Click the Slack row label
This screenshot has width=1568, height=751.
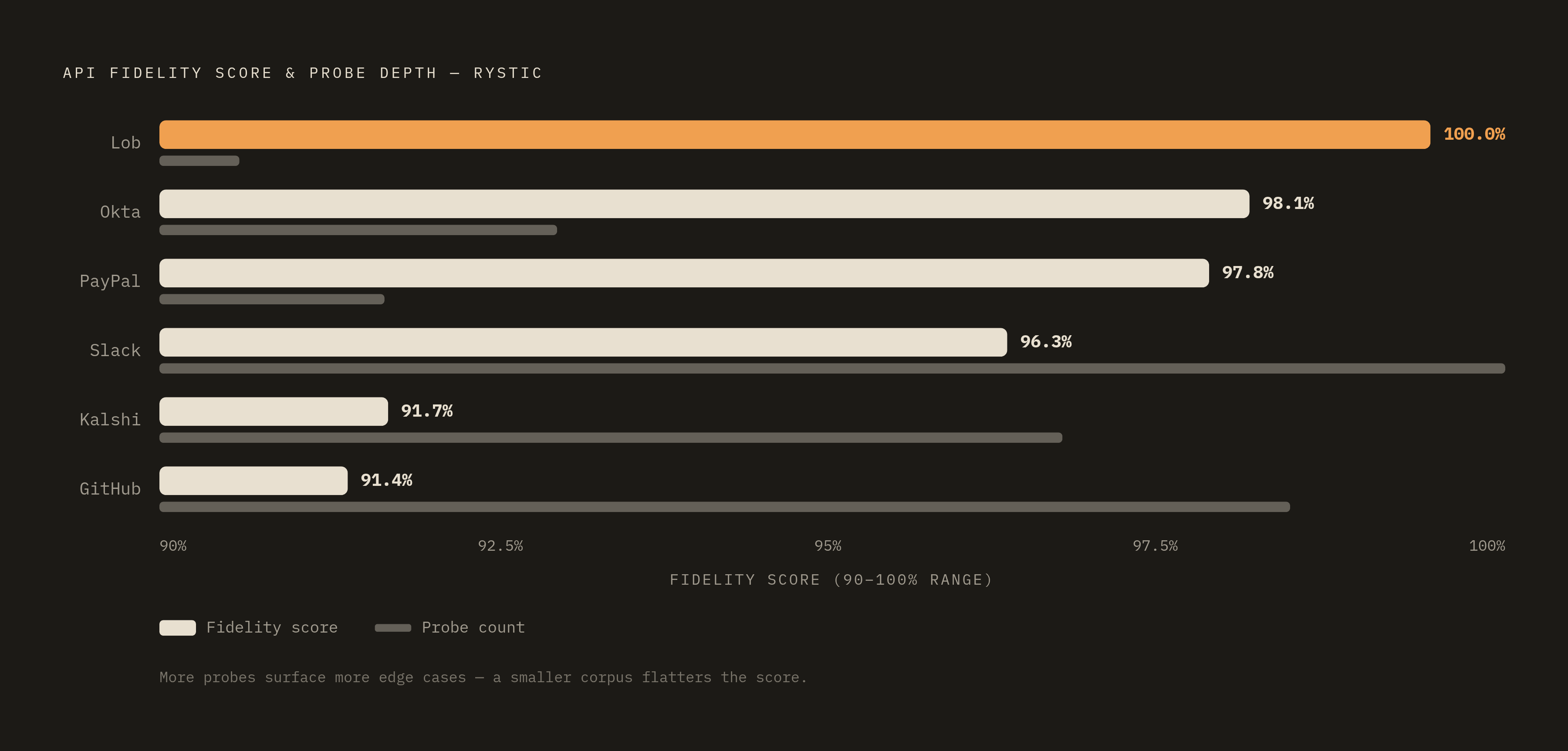(x=115, y=350)
